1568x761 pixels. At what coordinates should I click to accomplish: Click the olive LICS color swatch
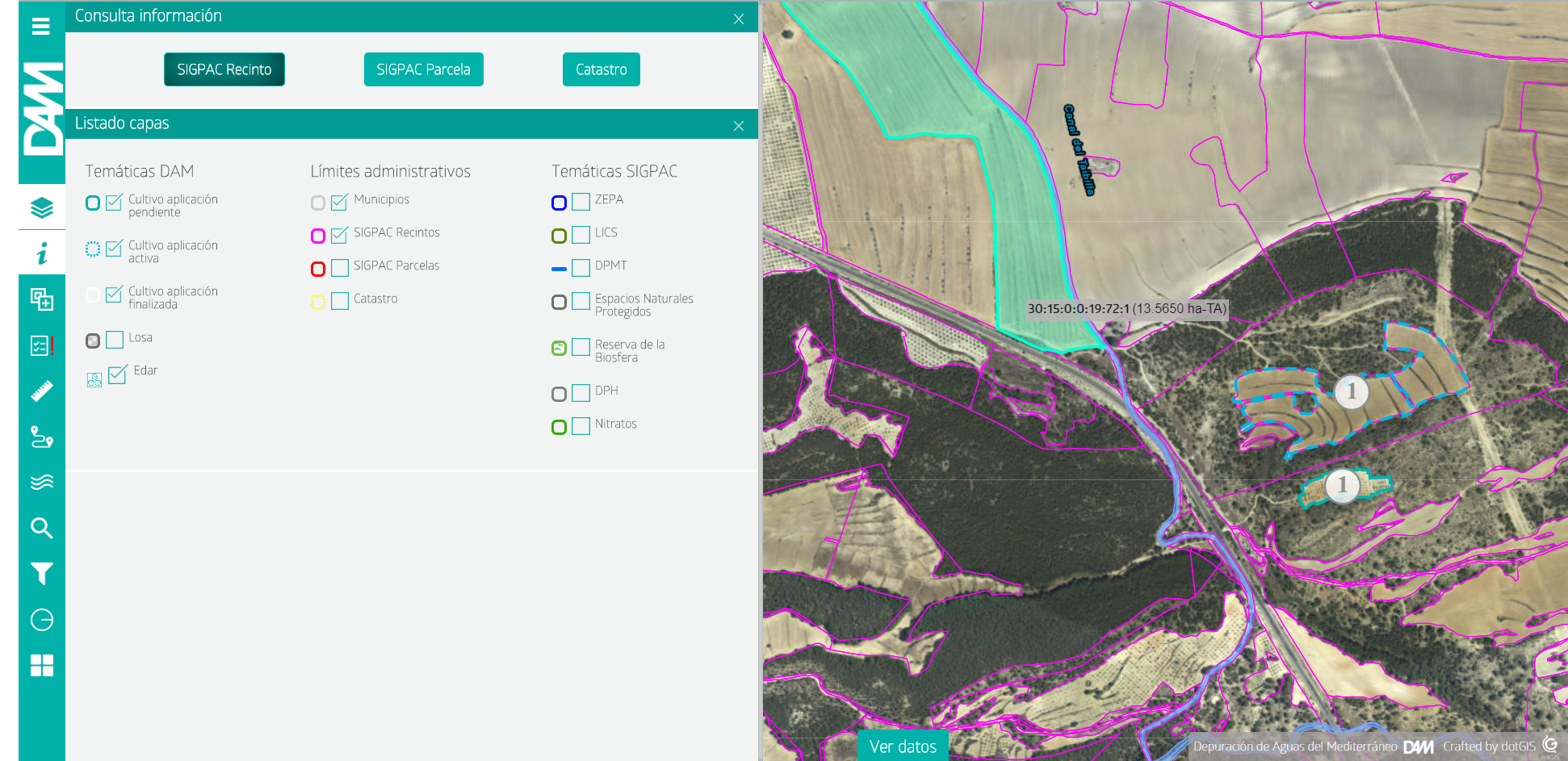pyautogui.click(x=559, y=236)
